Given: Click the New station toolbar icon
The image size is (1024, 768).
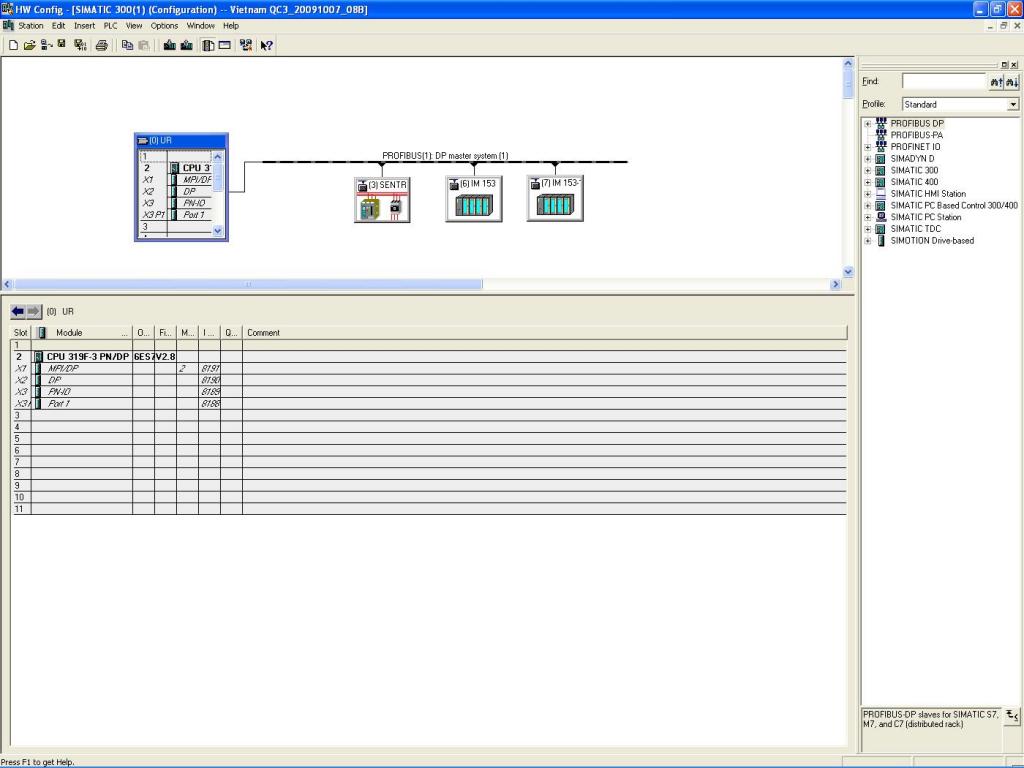Looking at the screenshot, I should point(13,45).
